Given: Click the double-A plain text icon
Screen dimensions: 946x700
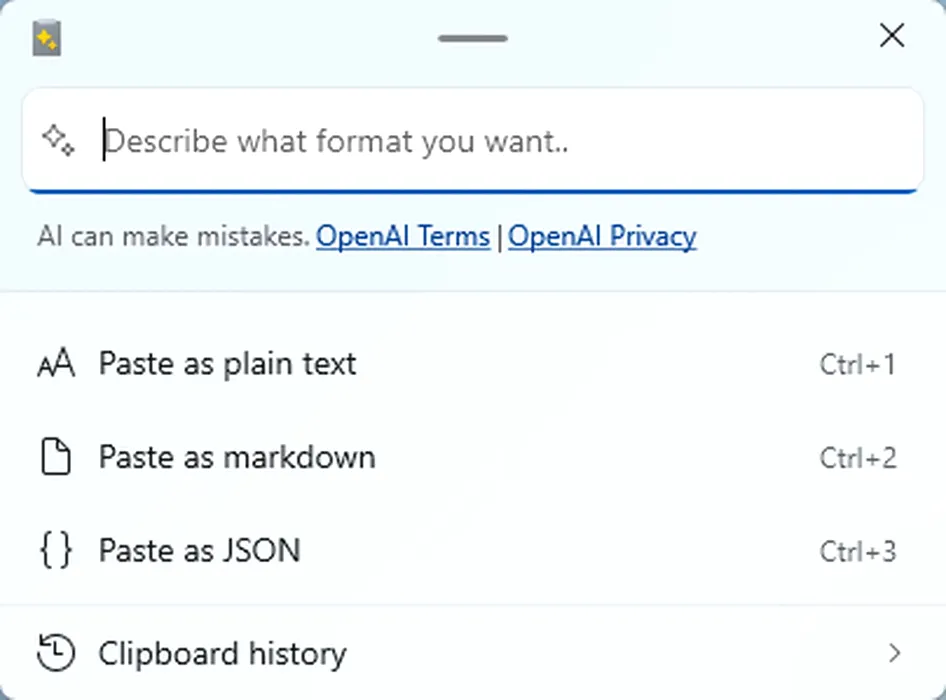Looking at the screenshot, I should [x=56, y=363].
